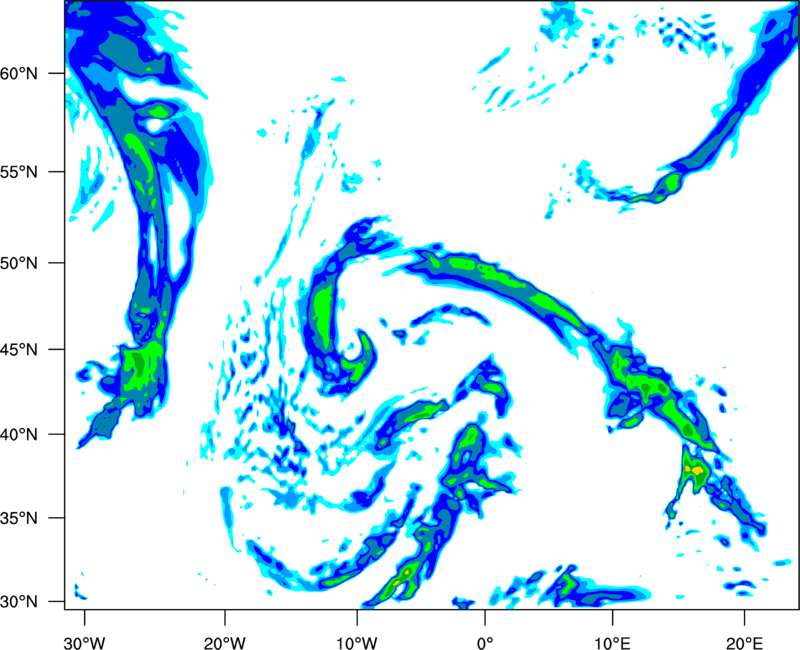Click the 50°N latitude label
The image size is (800, 650).
19,263
